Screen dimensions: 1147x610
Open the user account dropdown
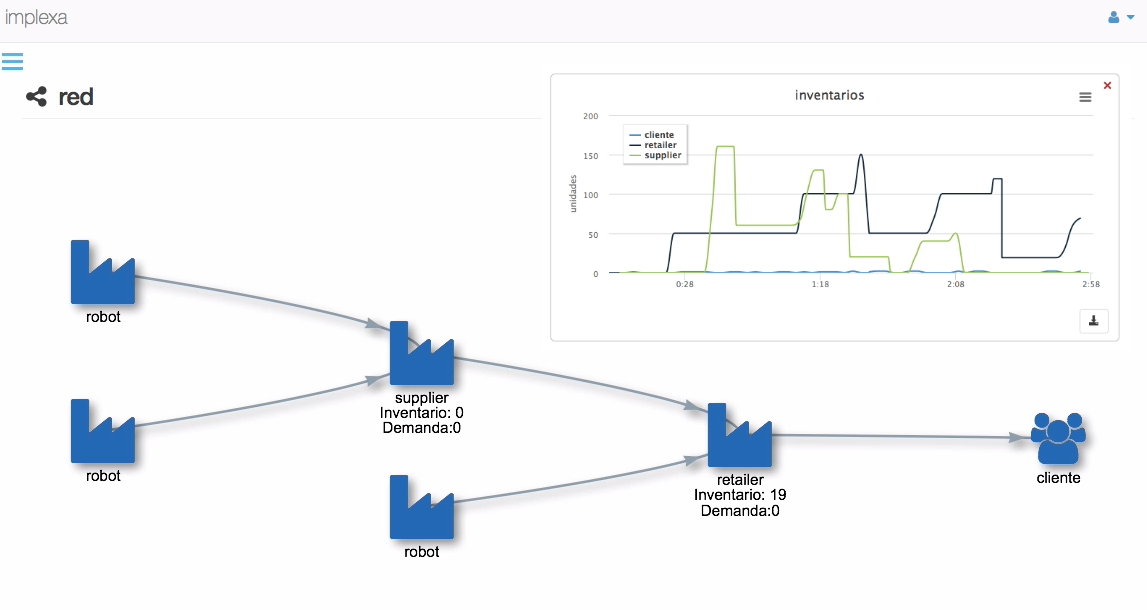point(1121,18)
